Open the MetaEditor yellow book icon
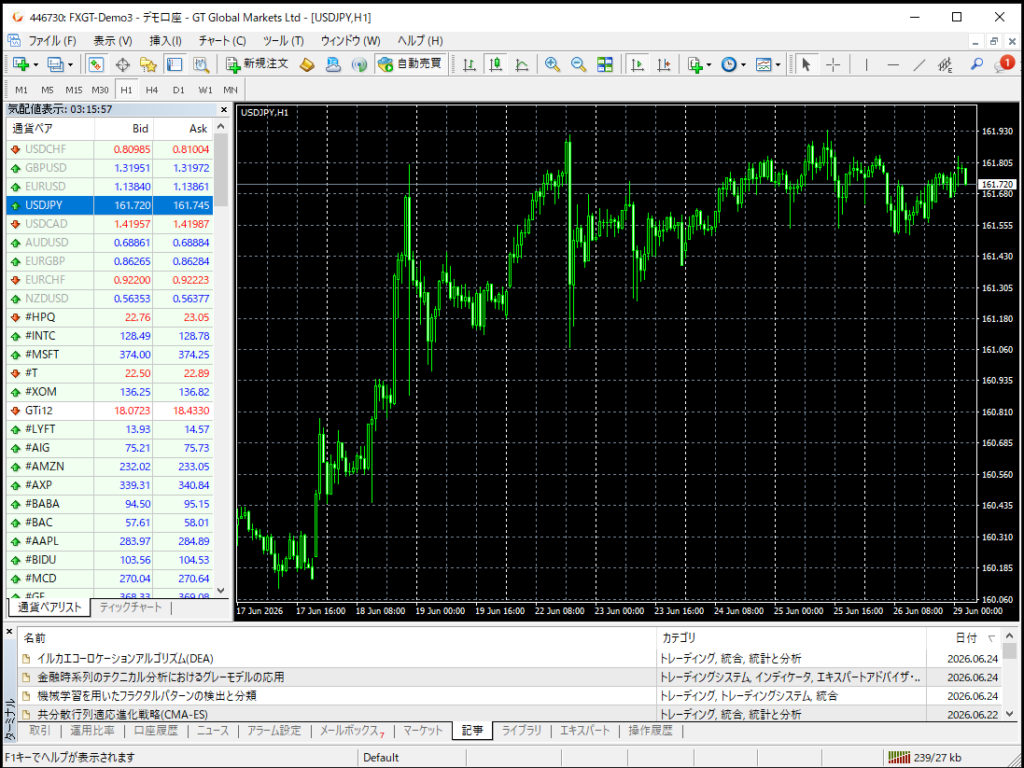Viewport: 1024px width, 768px height. (x=307, y=64)
